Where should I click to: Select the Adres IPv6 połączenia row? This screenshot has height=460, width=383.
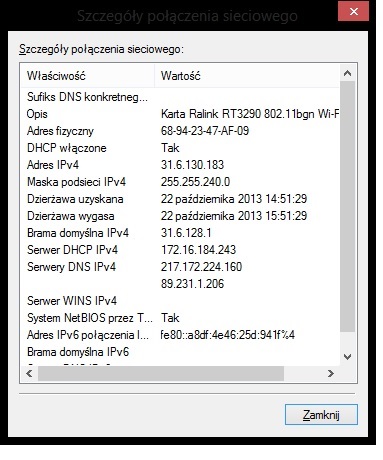click(180, 335)
